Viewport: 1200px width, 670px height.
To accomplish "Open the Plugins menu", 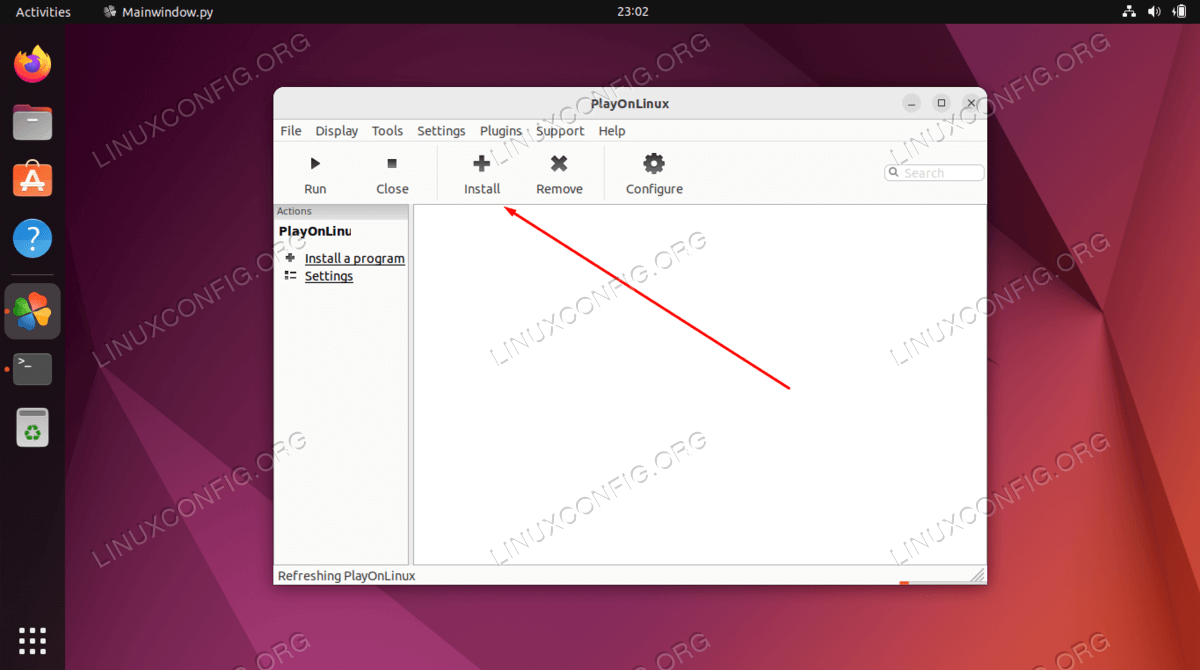I will point(501,131).
